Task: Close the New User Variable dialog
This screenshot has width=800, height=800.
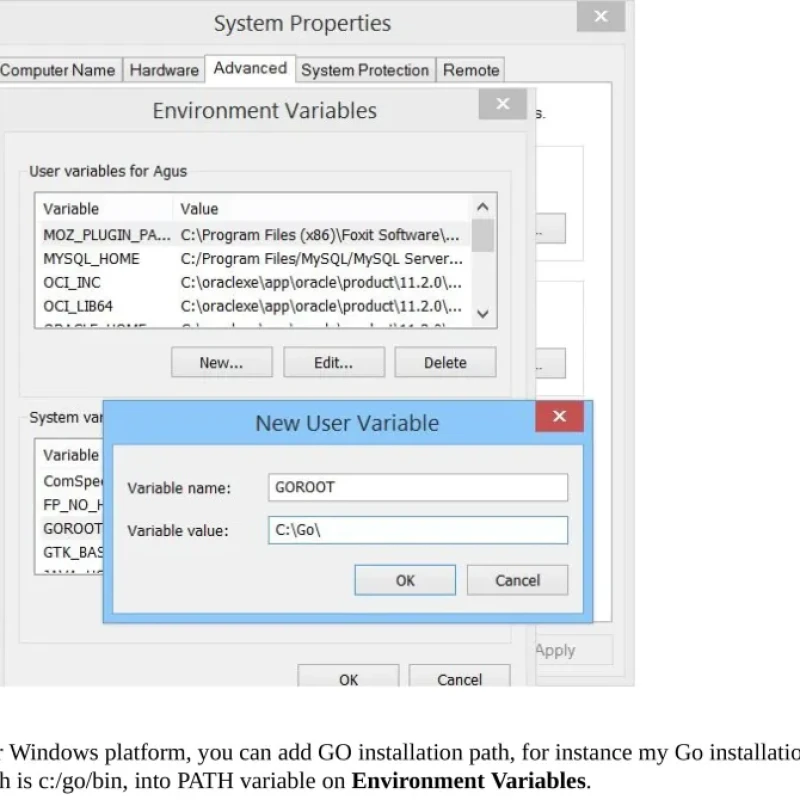Action: [x=559, y=417]
